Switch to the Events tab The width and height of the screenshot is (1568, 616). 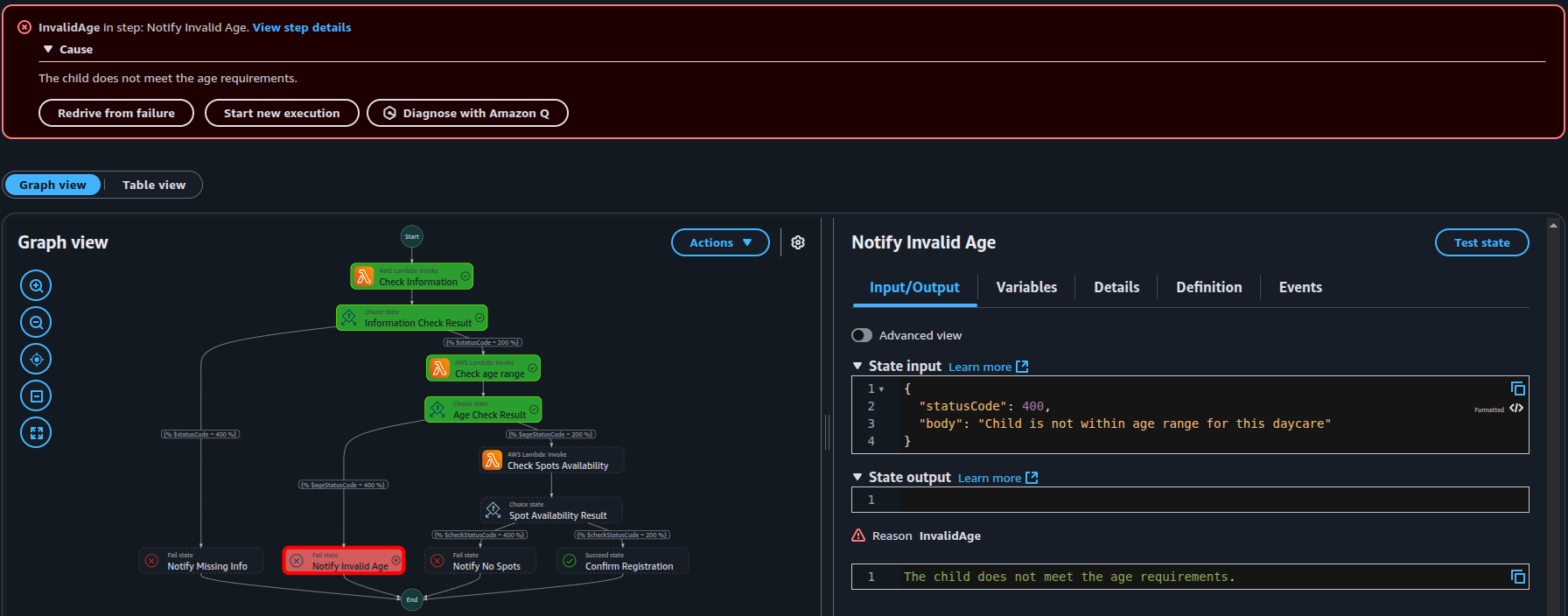[1300, 287]
